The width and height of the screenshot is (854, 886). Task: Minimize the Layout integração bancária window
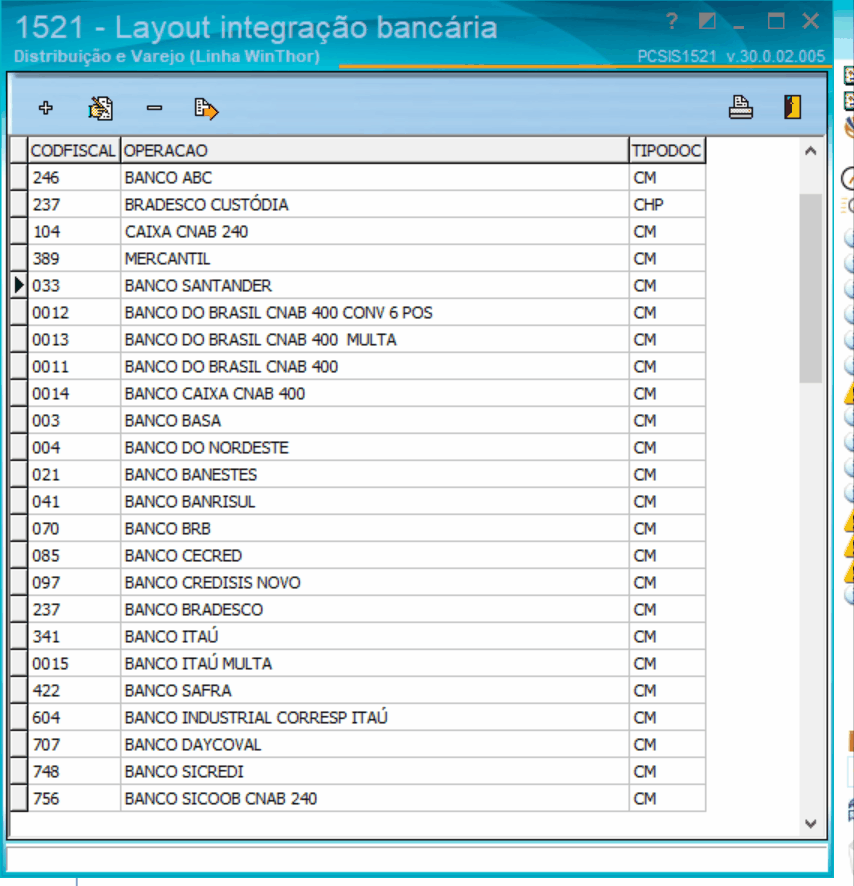(x=738, y=26)
